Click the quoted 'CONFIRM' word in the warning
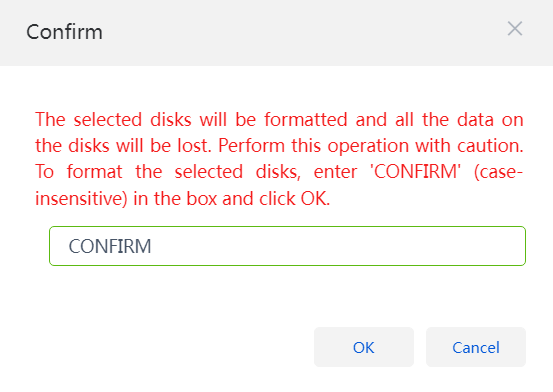The height and width of the screenshot is (392, 553). (415, 172)
